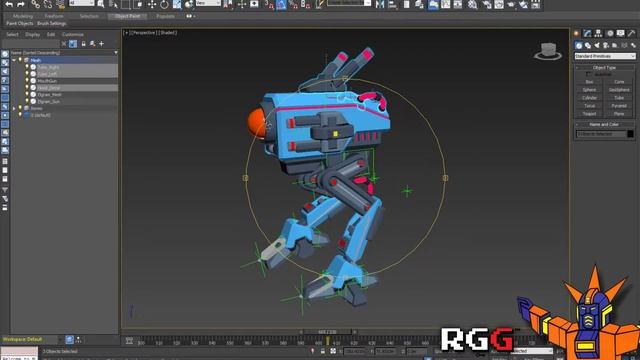The image size is (640, 360).
Task: Activate the Bind to Space Warp tool
Action: [60, 4]
